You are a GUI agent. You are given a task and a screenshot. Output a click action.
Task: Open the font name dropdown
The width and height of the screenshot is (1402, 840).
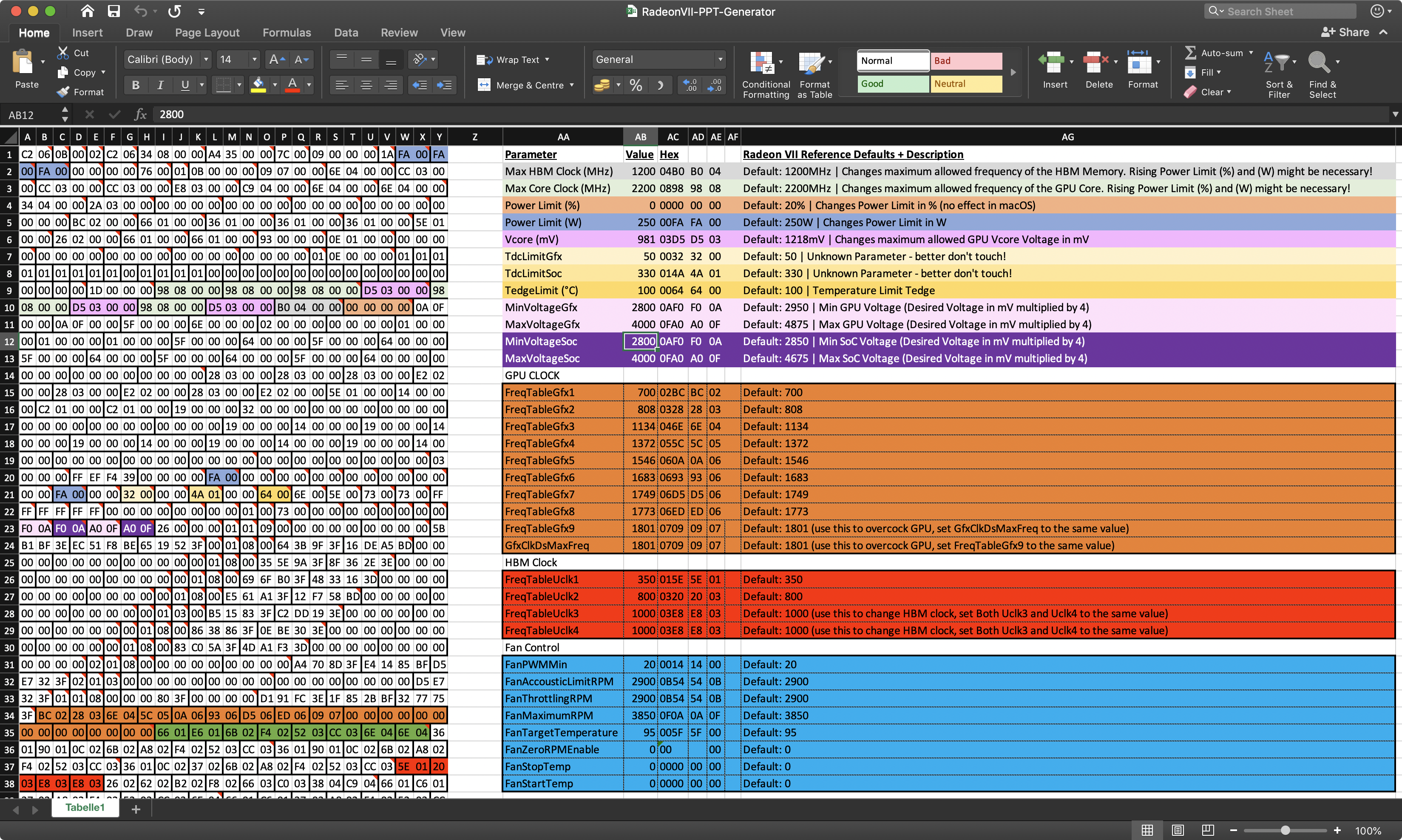[206, 60]
